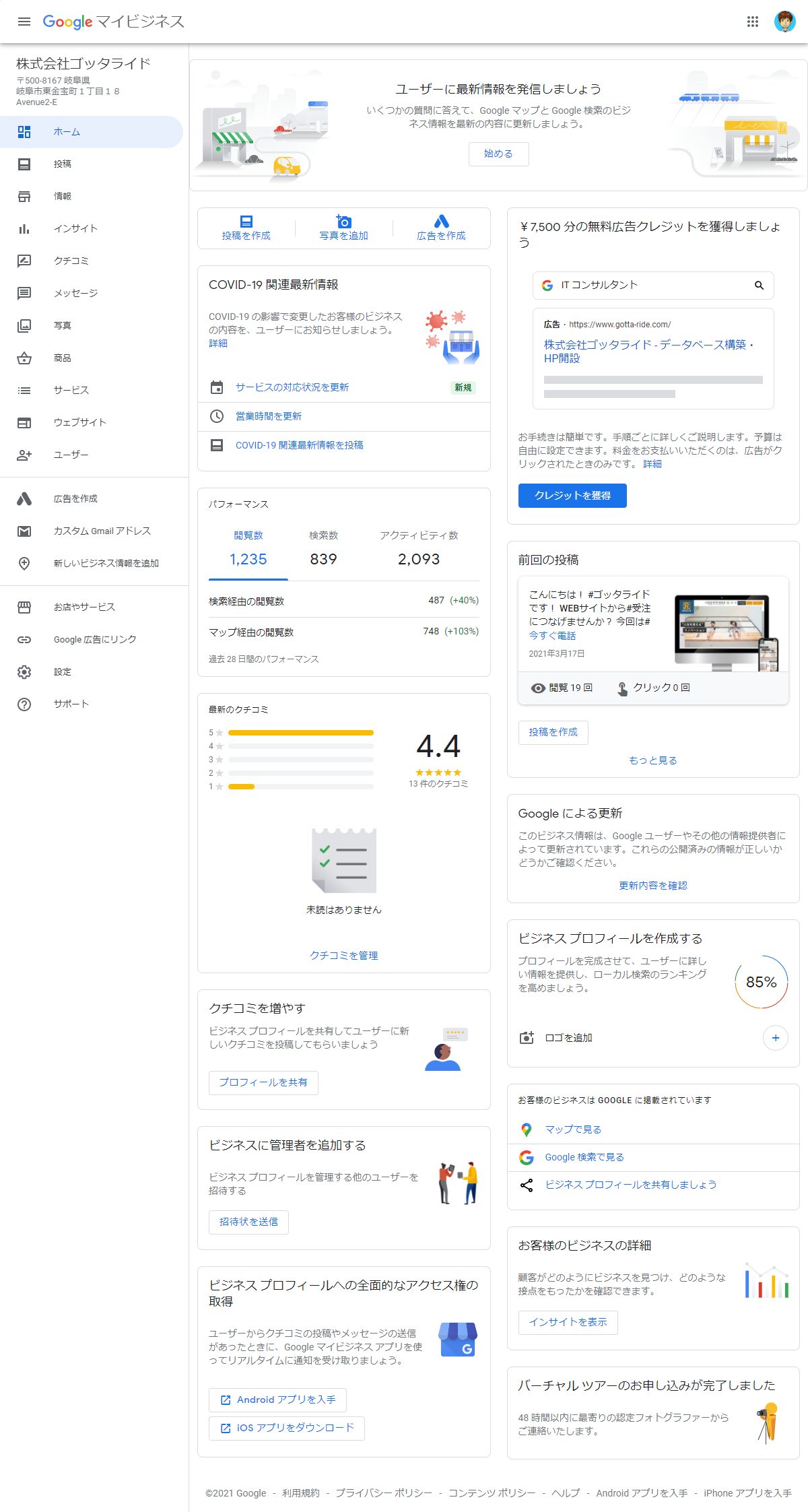The width and height of the screenshot is (808, 1512).
Task: Open プライバシー ポリシー footer link
Action: (x=384, y=1493)
